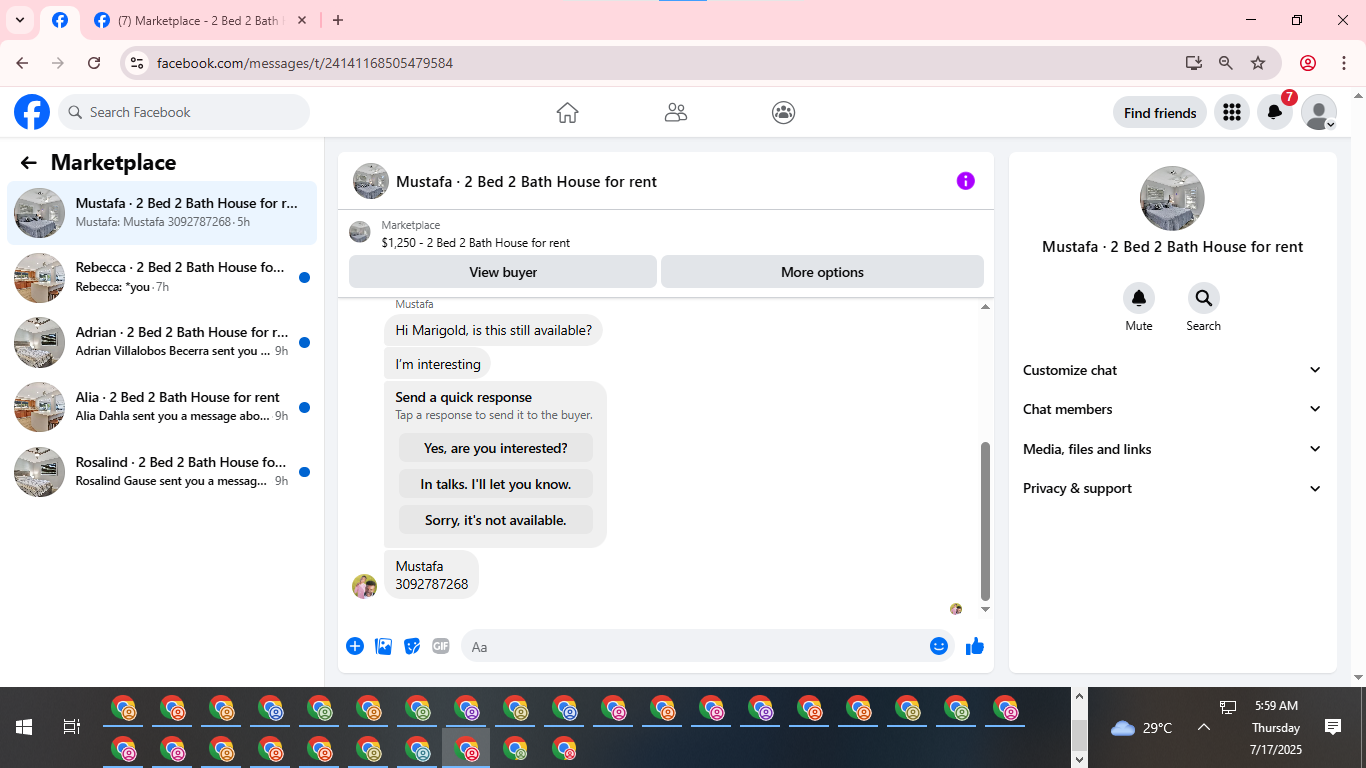Open the emoji picker smiley icon
The height and width of the screenshot is (768, 1366).
pyautogui.click(x=939, y=646)
